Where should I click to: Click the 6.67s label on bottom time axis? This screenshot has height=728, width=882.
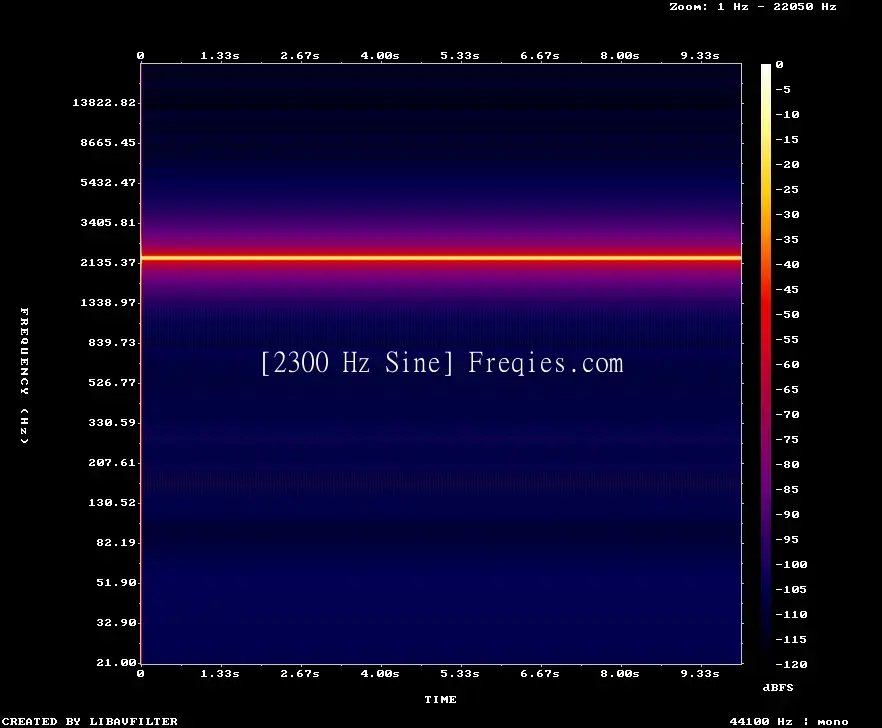click(539, 673)
